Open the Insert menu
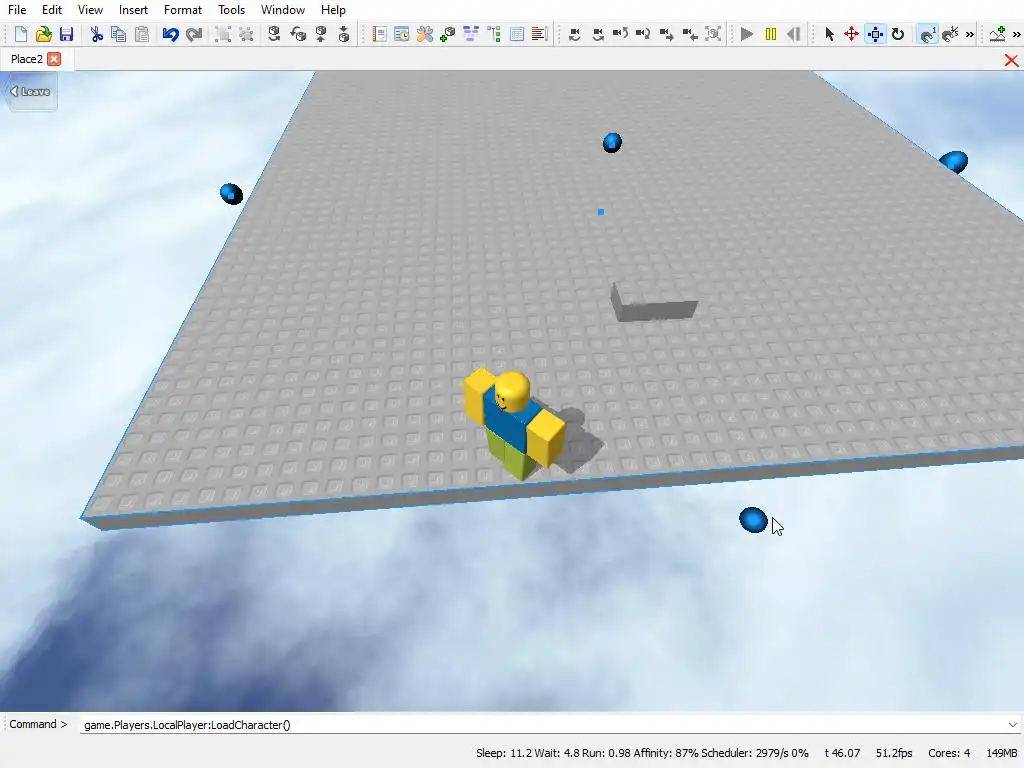1024x768 pixels. click(133, 10)
